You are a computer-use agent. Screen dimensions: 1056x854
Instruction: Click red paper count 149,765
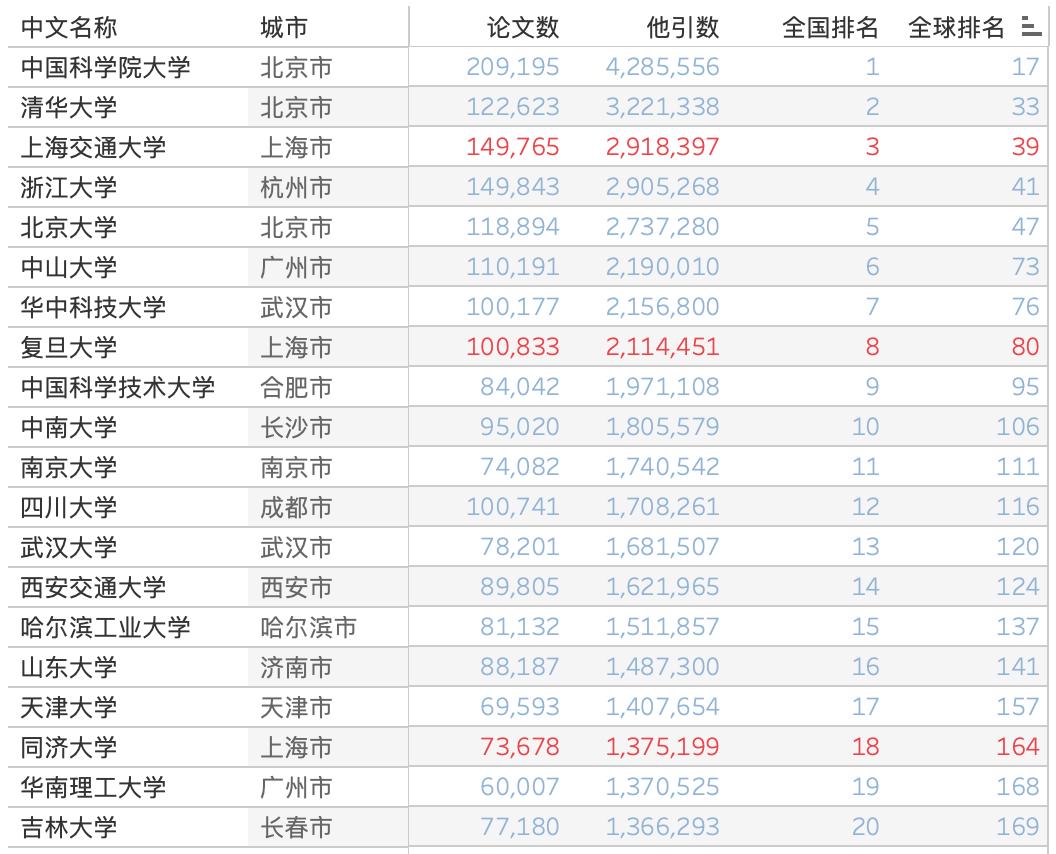pyautogui.click(x=513, y=147)
